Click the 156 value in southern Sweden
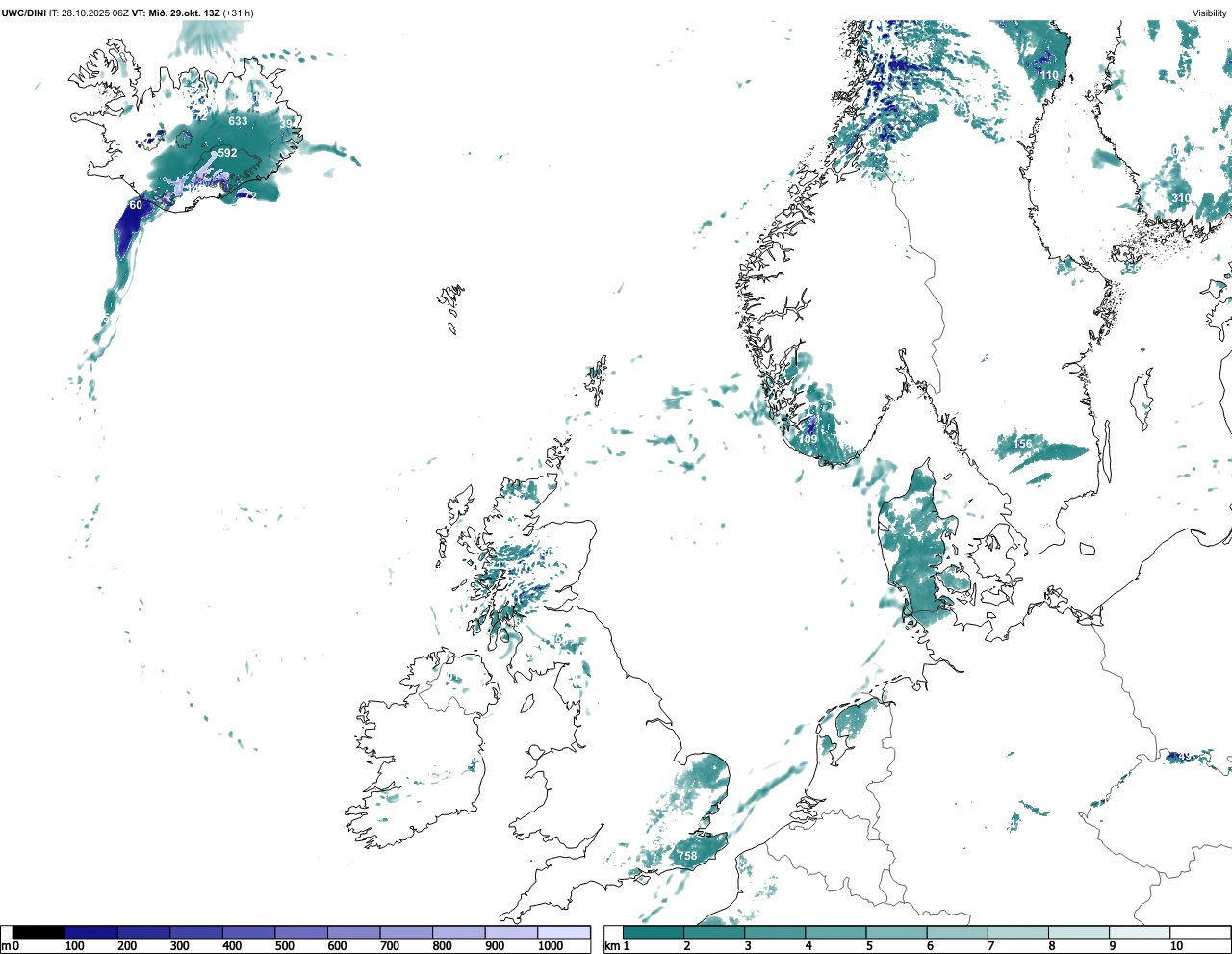Image resolution: width=1232 pixels, height=954 pixels. (x=1023, y=444)
